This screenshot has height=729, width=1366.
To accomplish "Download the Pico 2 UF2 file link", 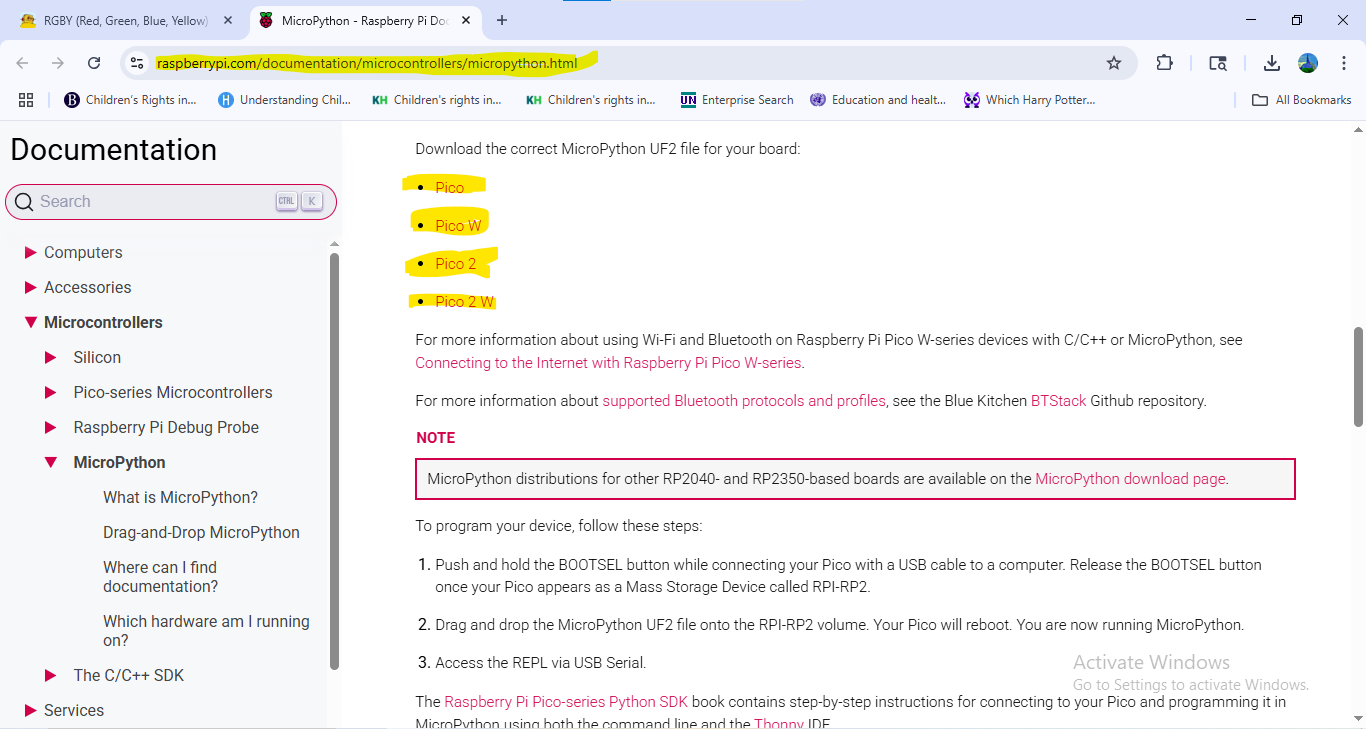I will (x=455, y=264).
